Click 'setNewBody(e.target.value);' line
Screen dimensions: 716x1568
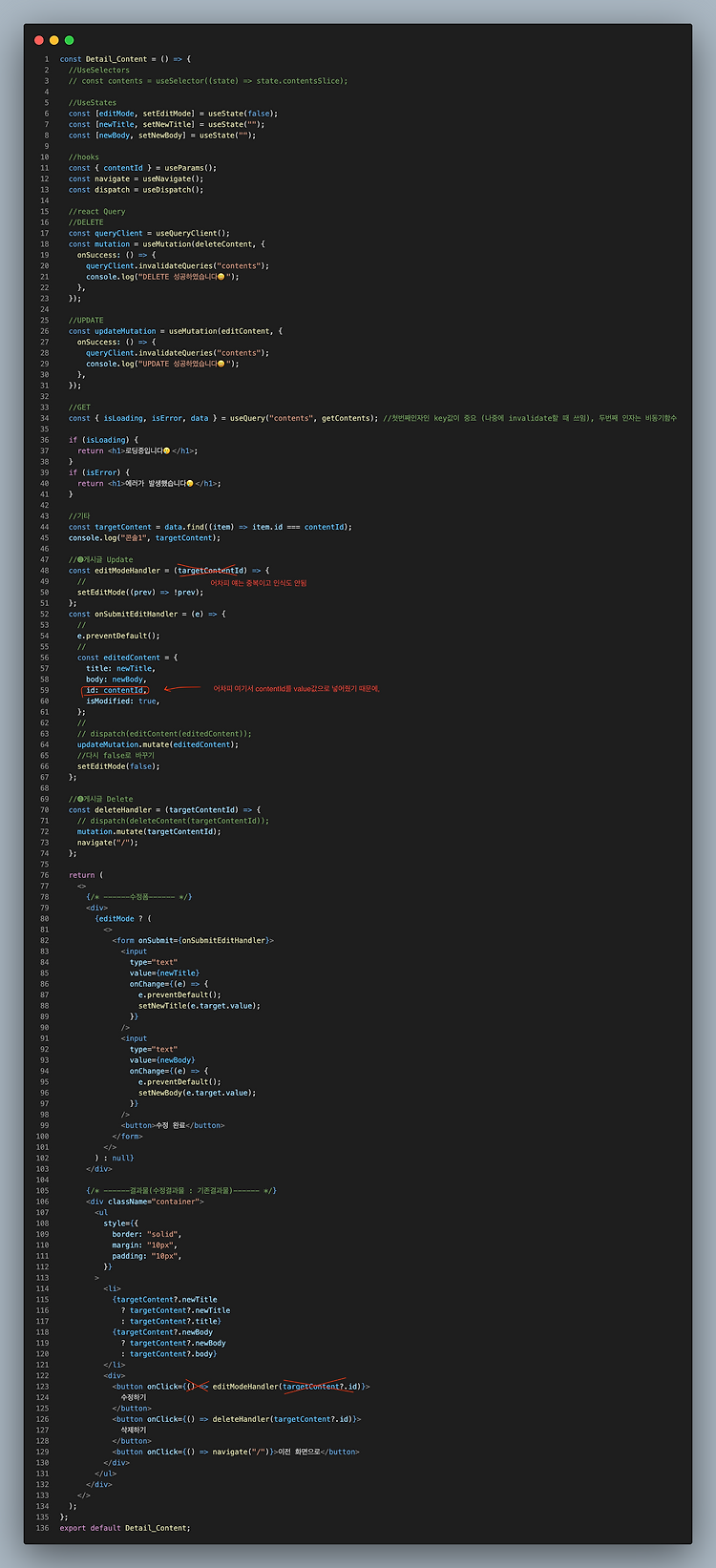(x=197, y=1093)
